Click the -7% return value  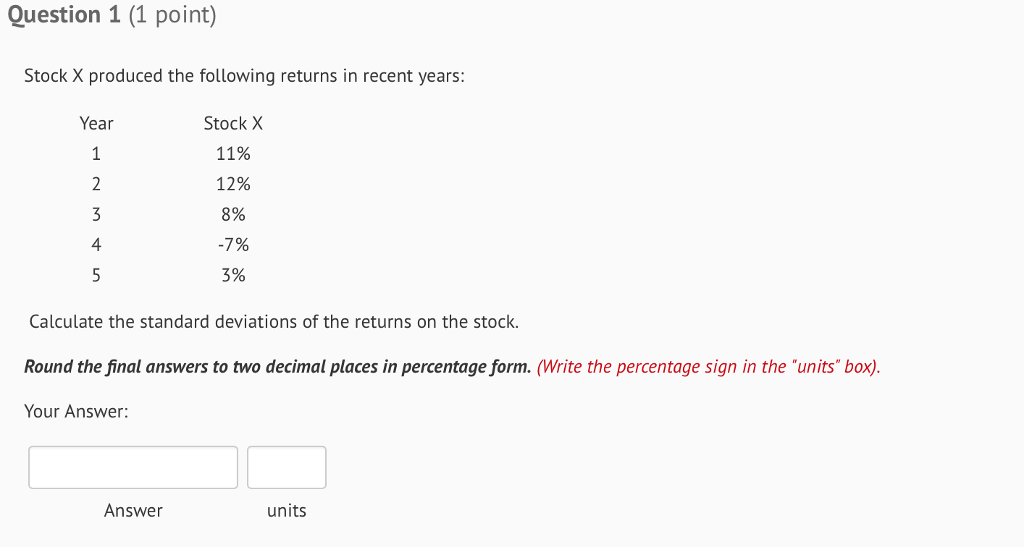click(x=233, y=245)
